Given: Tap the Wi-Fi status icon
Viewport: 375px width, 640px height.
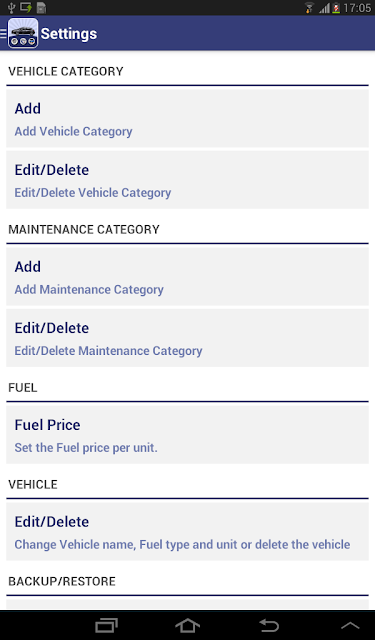Looking at the screenshot, I should [310, 8].
